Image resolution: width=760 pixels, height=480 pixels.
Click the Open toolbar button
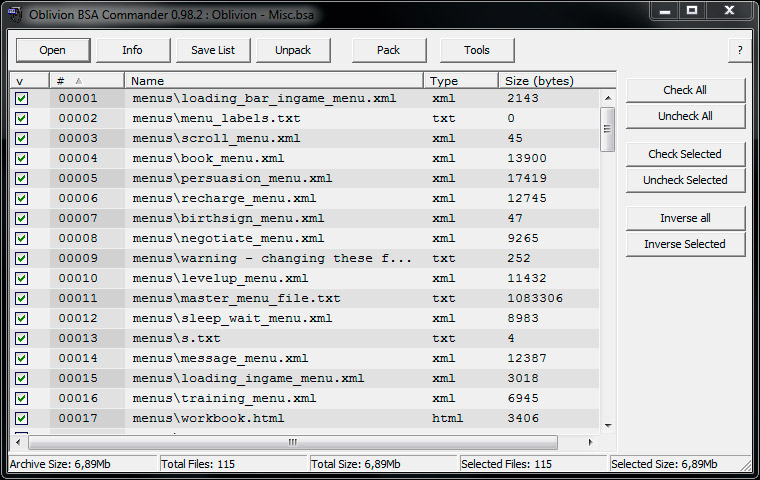pos(53,50)
